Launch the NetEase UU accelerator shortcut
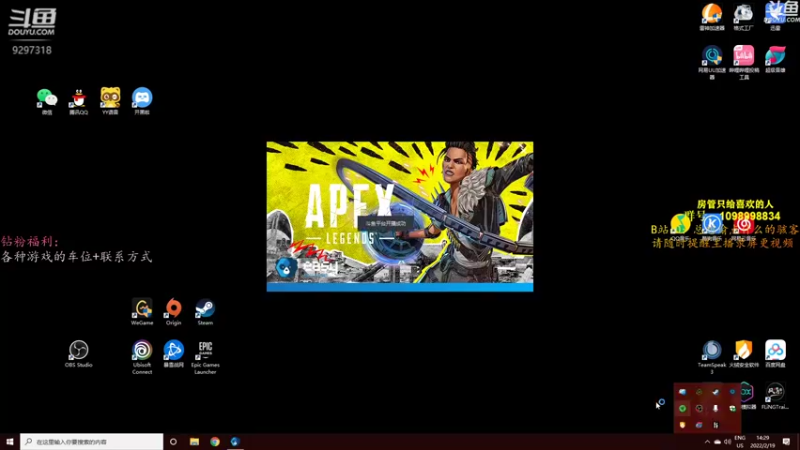The height and width of the screenshot is (450, 800). point(712,62)
